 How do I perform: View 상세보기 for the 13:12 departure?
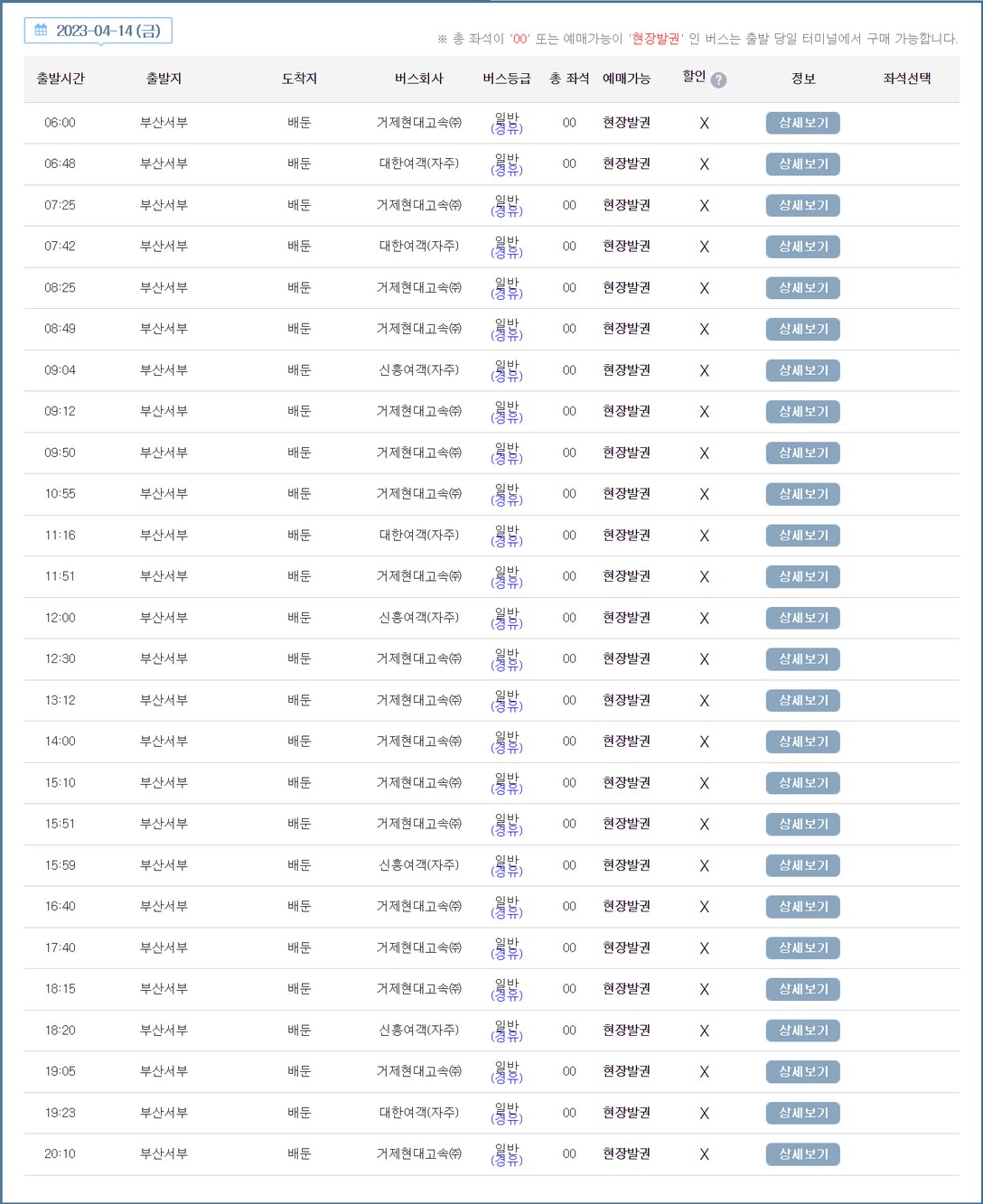coord(802,700)
